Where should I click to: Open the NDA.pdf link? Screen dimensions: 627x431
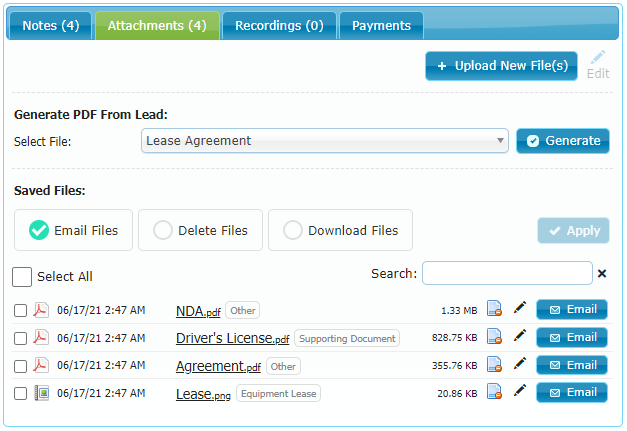coord(198,311)
